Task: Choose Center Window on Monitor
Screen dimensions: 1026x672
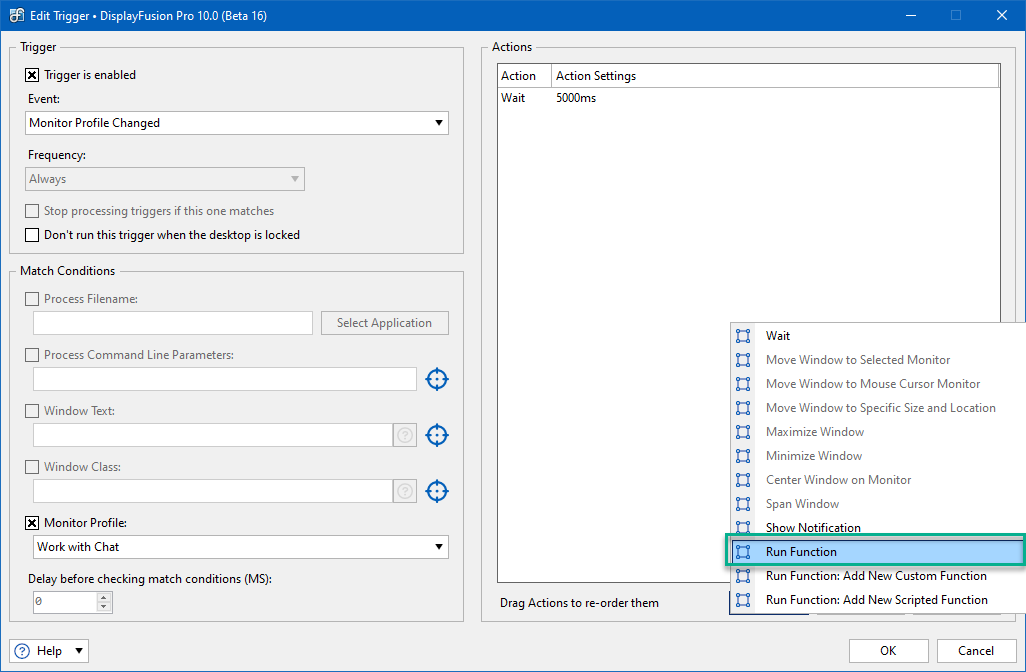Action: [x=877, y=480]
